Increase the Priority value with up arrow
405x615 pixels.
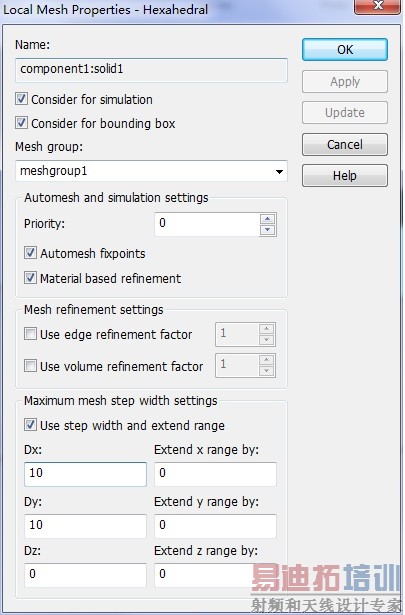coord(267,219)
